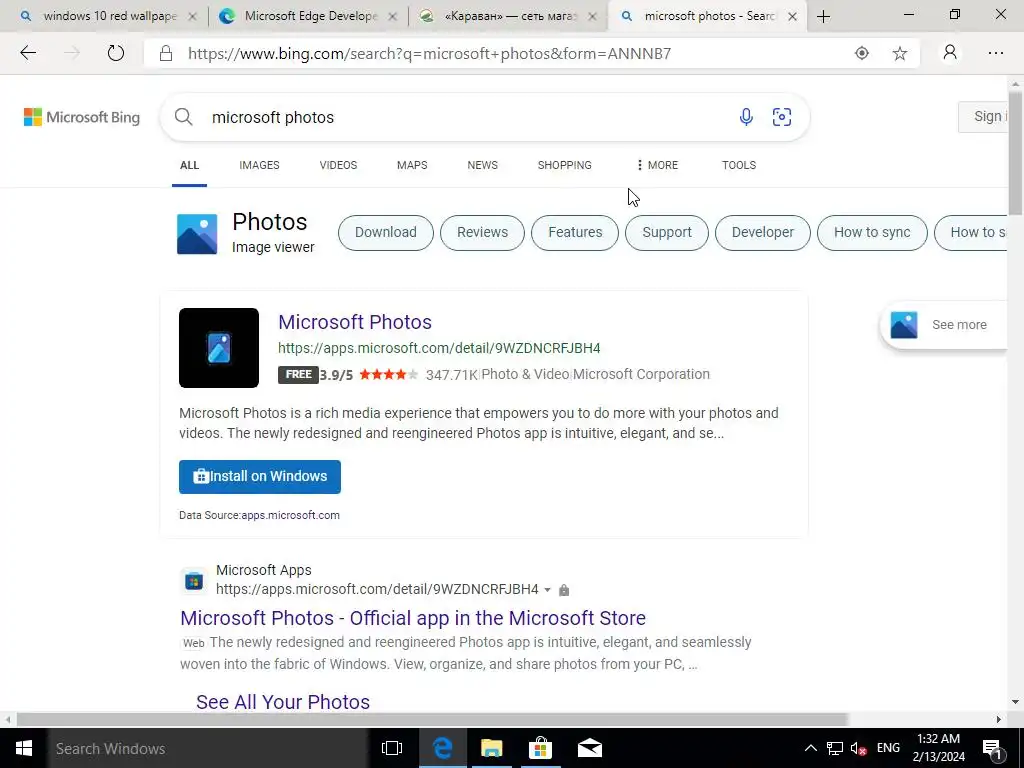The width and height of the screenshot is (1024, 768).
Task: Click the Microsoft Apps store favicon
Action: pyautogui.click(x=194, y=581)
